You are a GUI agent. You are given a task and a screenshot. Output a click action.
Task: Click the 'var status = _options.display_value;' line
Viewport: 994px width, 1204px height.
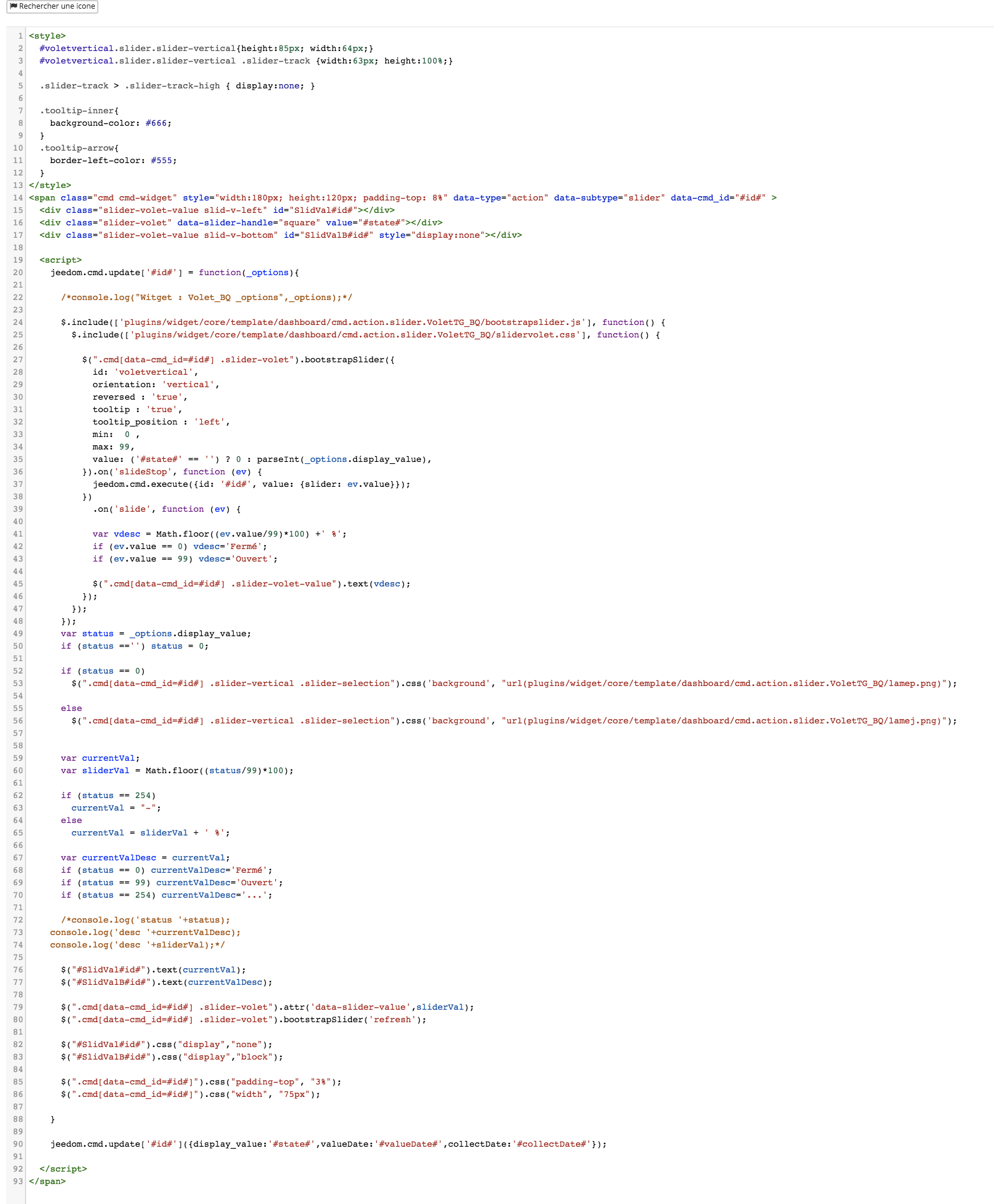[156, 634]
